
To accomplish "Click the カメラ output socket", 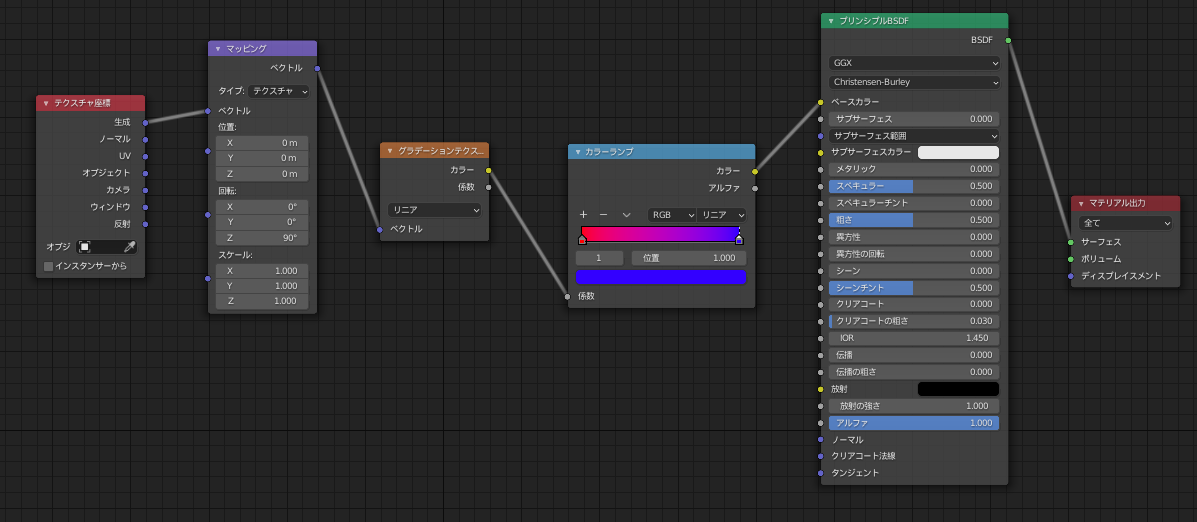I will (145, 189).
